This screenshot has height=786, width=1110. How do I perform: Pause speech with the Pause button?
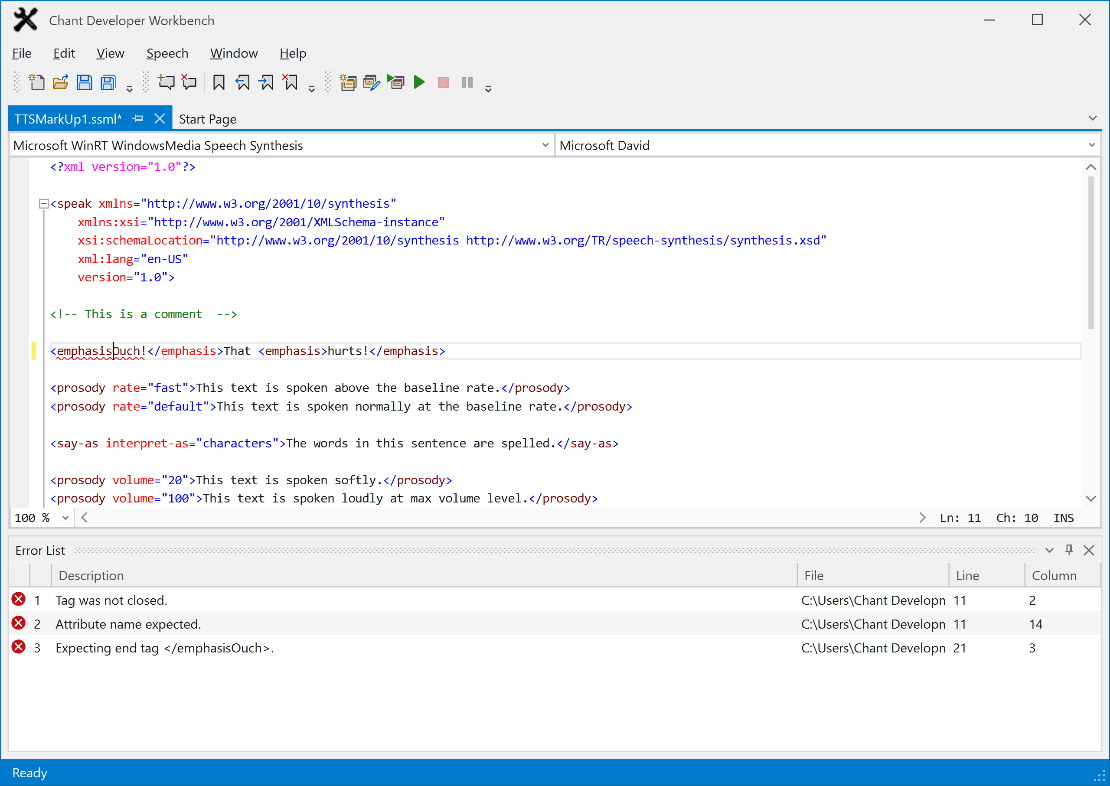[x=467, y=83]
